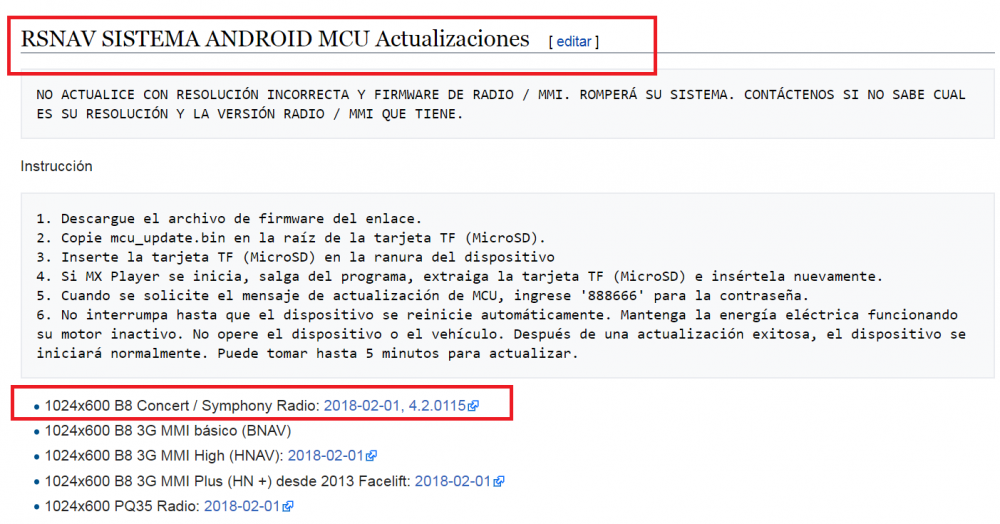Click step '6. No interrumpa hasta que el dispositivo'
The width and height of the screenshot is (1000, 524).
tap(501, 334)
